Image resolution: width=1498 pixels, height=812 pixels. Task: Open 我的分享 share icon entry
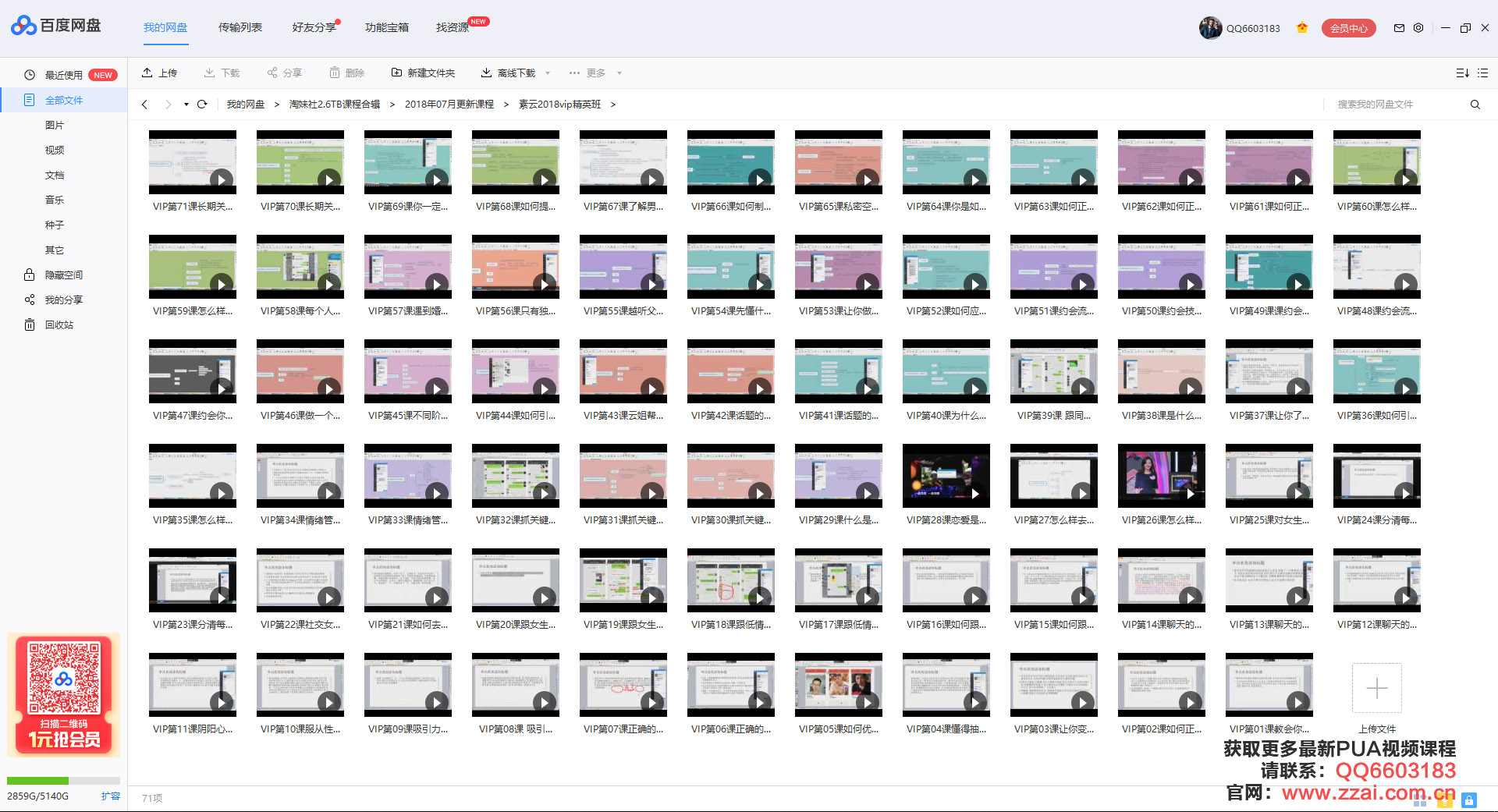(54, 300)
